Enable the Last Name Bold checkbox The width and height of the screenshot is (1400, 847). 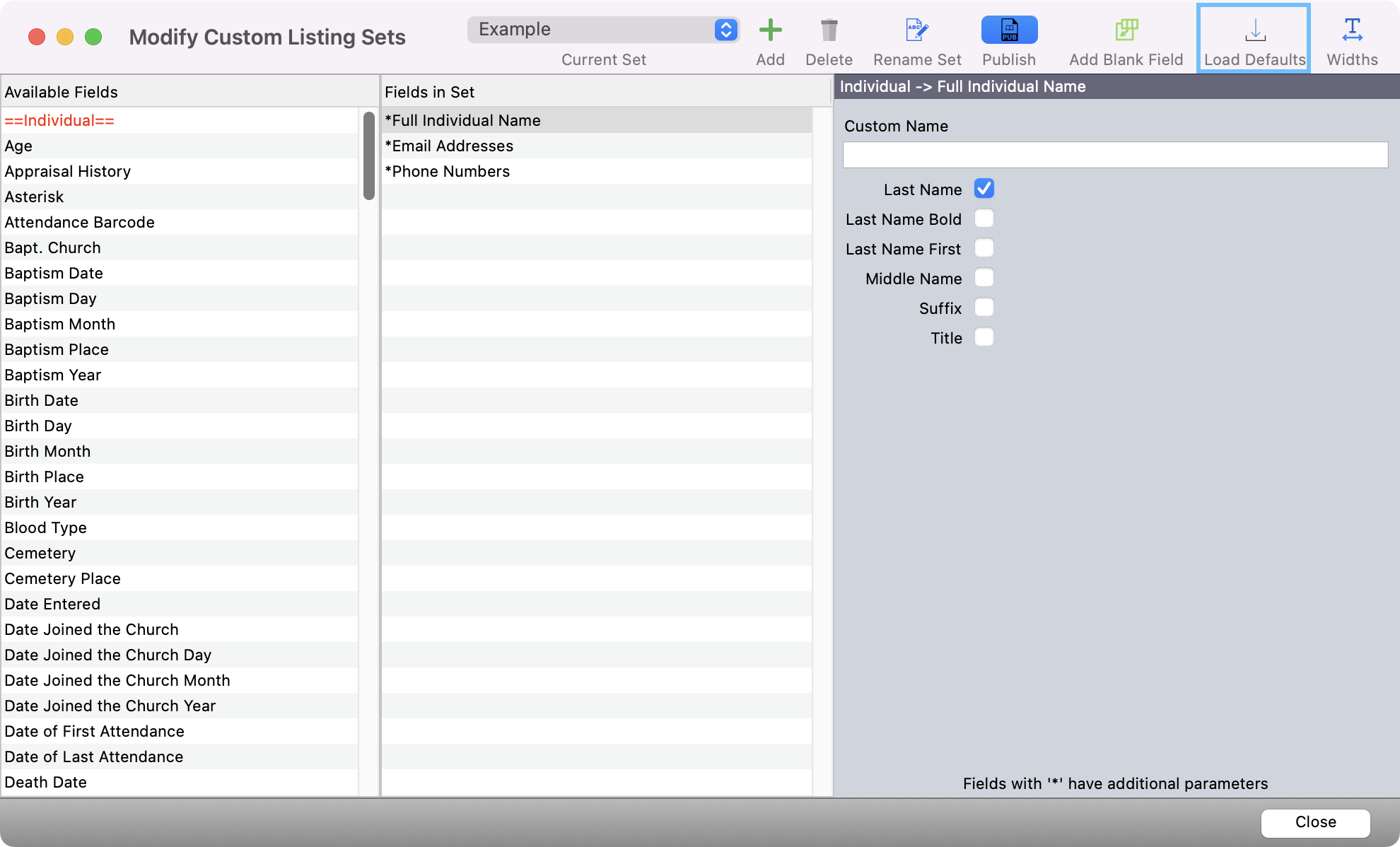(x=984, y=218)
